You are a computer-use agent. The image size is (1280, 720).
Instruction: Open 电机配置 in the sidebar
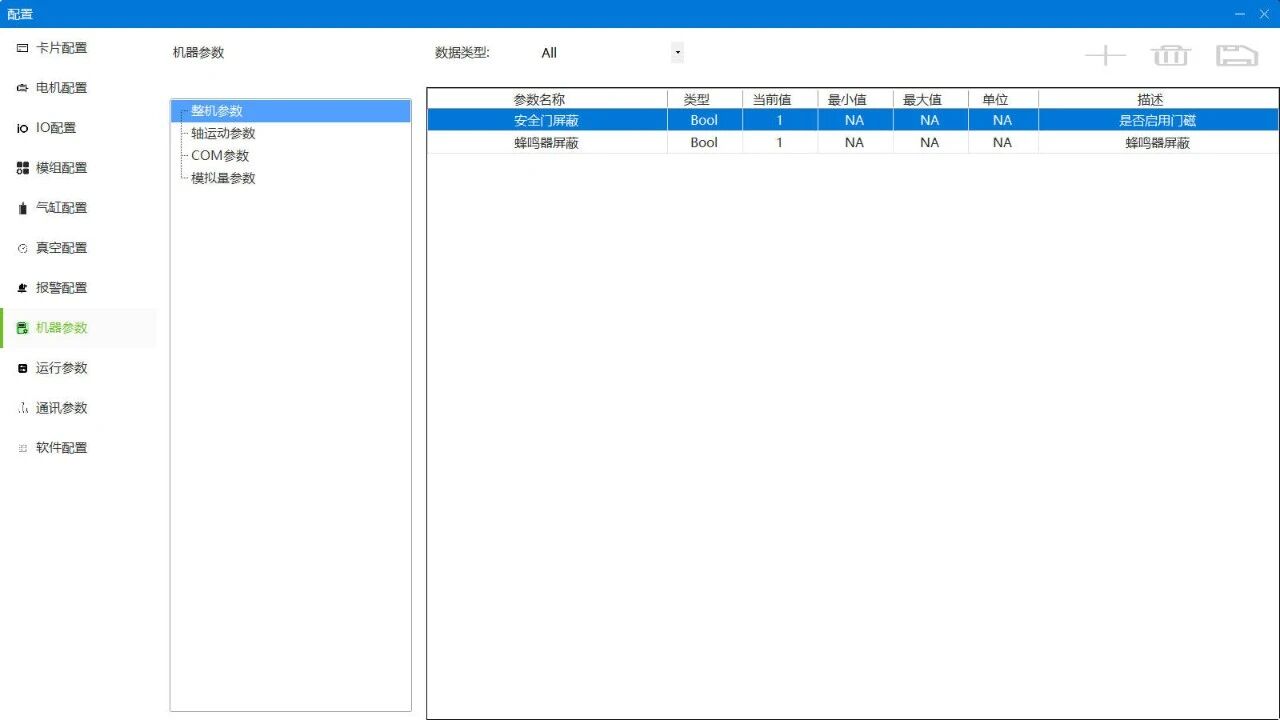pos(78,88)
